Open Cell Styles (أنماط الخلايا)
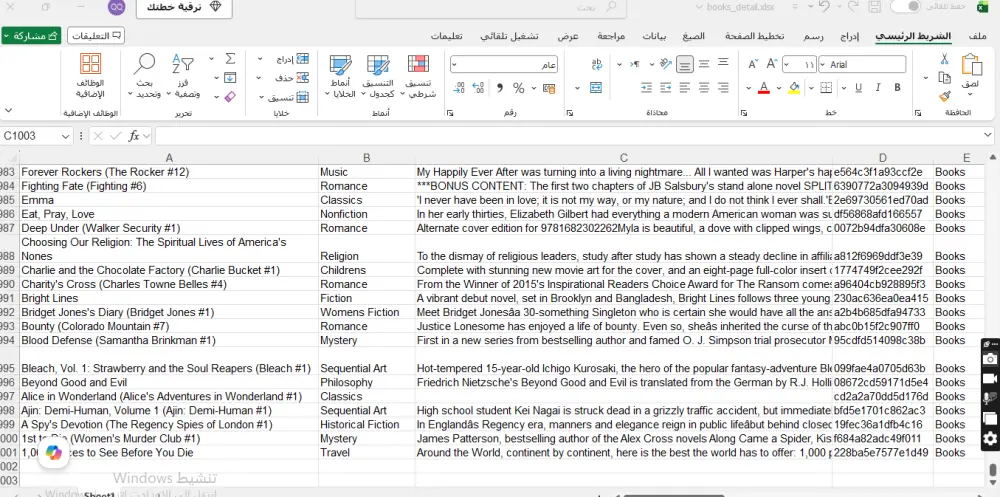Viewport: 1000px width, 497px height. pos(340,77)
